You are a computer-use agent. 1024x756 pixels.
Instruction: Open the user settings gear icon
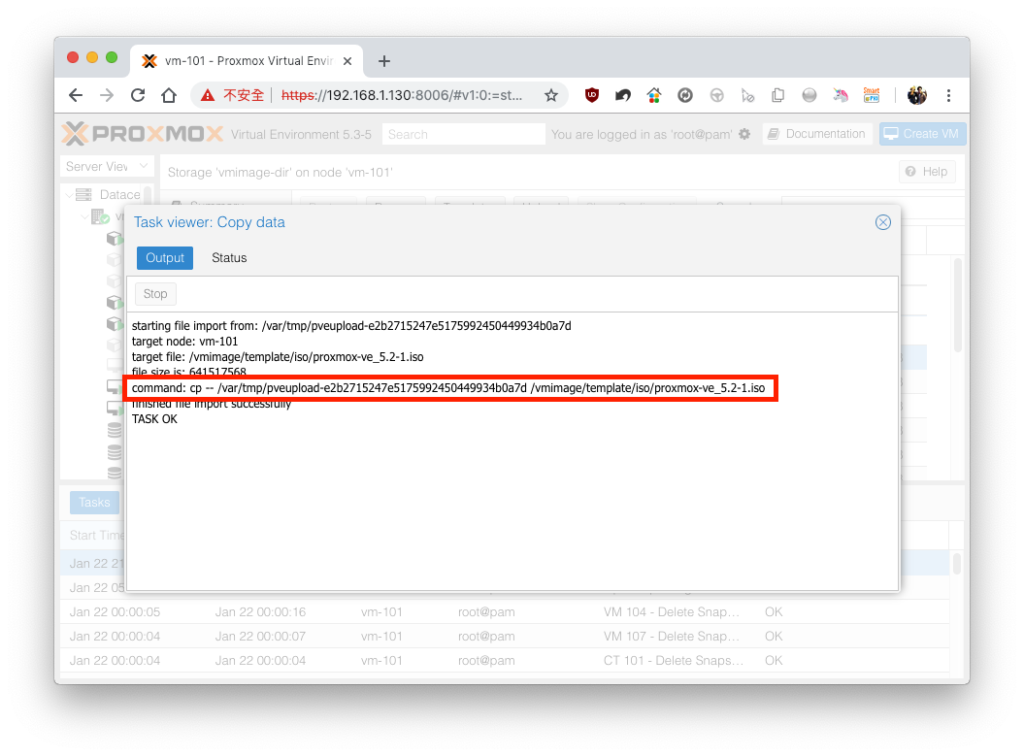click(x=744, y=134)
